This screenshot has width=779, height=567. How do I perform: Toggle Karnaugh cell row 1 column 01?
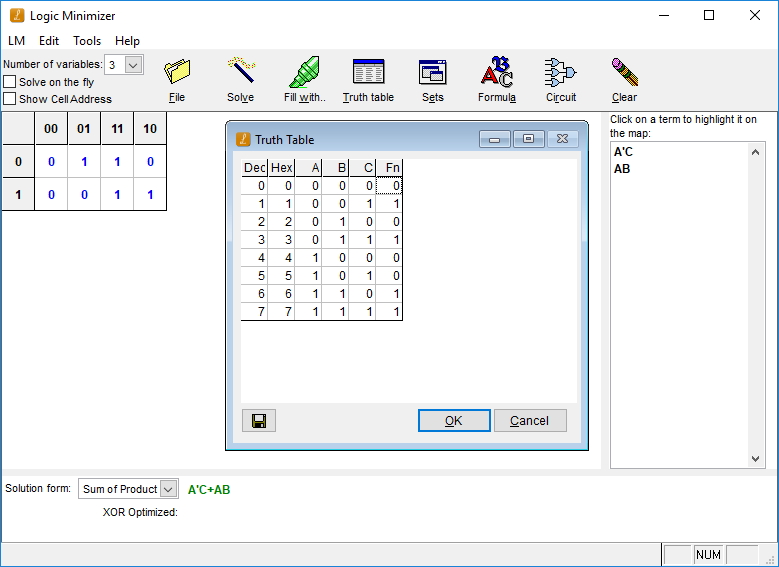click(84, 194)
